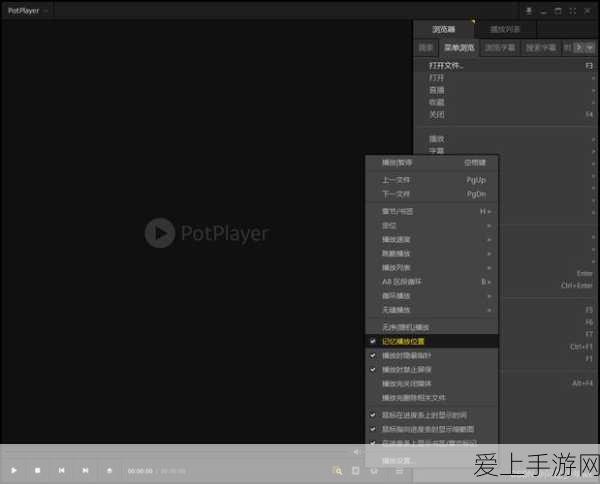Go to previous file using skip-back icon
The width and height of the screenshot is (600, 484).
click(x=61, y=470)
